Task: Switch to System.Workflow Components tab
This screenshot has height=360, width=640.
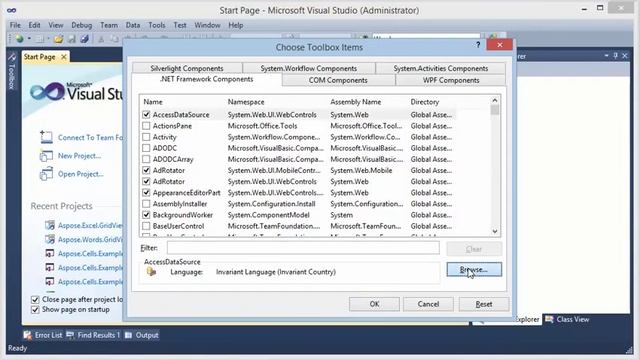Action: tap(309, 68)
